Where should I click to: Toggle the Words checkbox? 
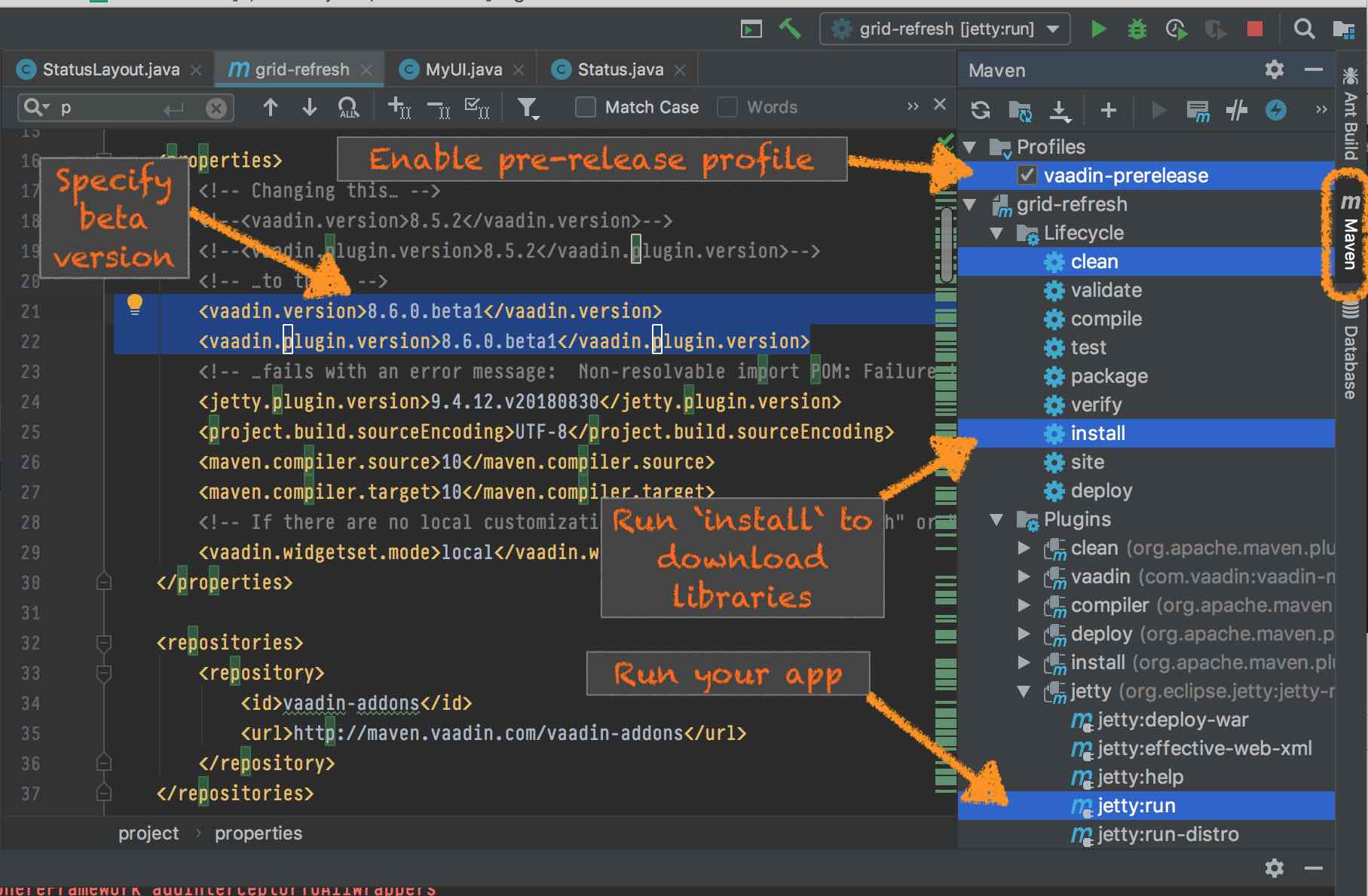(x=727, y=108)
